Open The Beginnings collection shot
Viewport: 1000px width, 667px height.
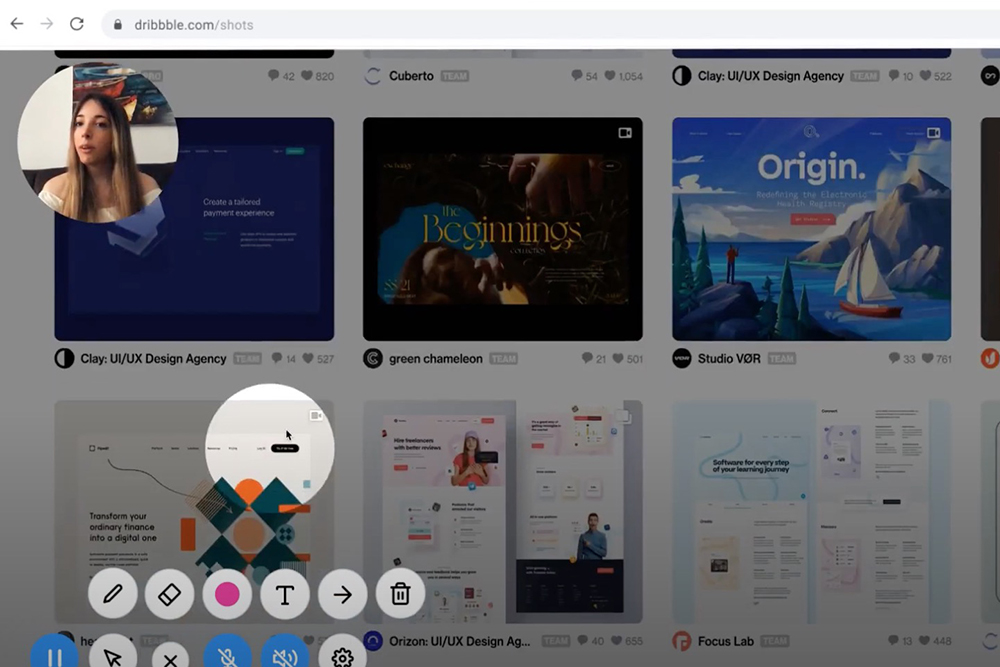coord(502,229)
